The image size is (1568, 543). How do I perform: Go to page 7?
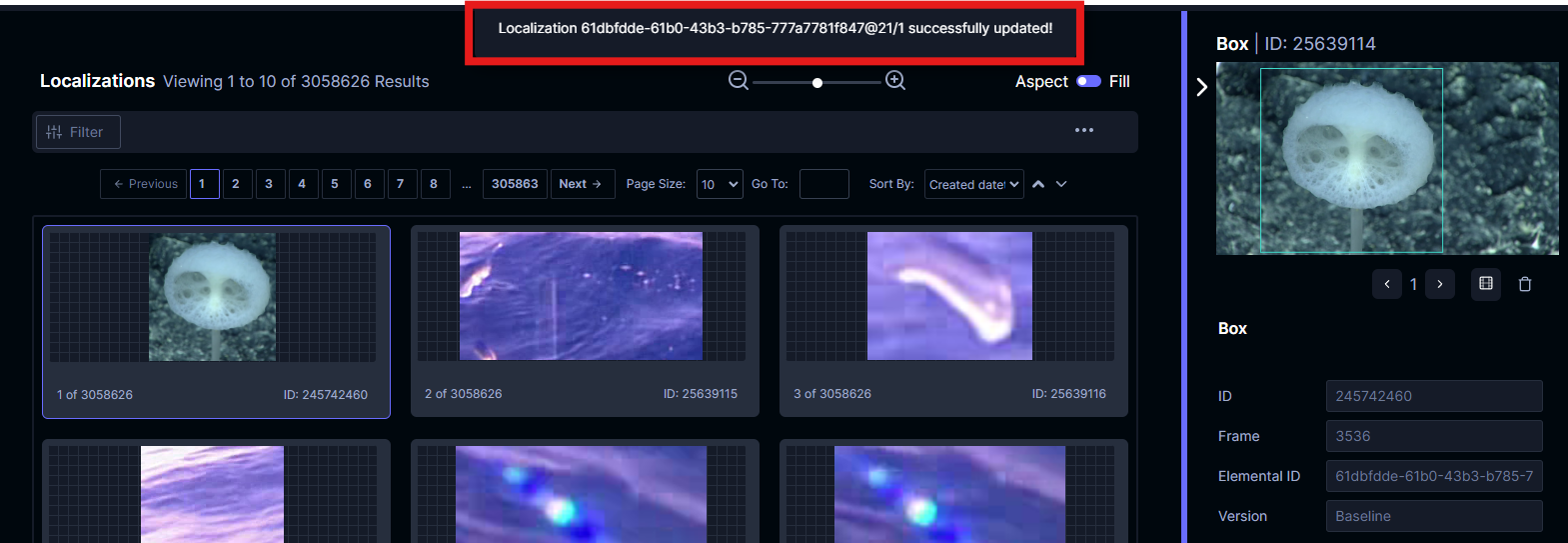pyautogui.click(x=402, y=184)
